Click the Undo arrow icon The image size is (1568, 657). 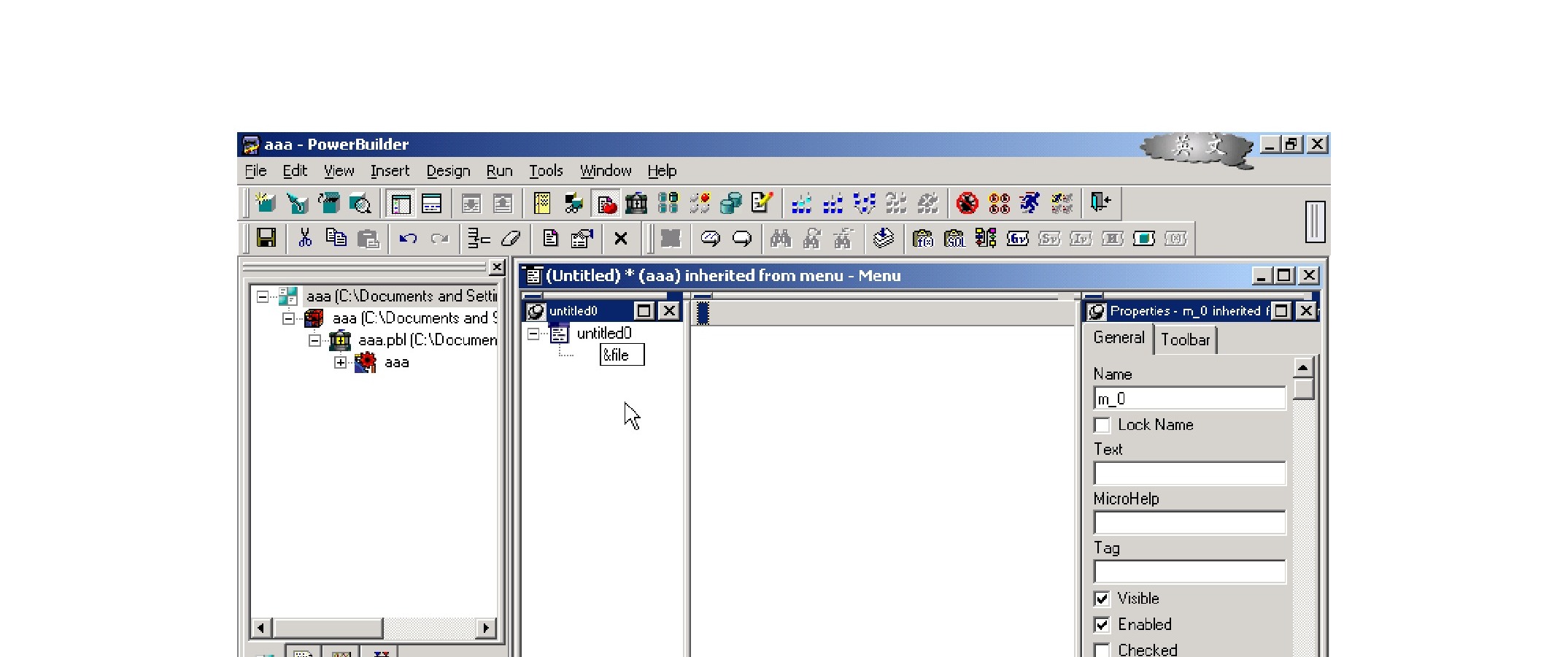click(408, 238)
